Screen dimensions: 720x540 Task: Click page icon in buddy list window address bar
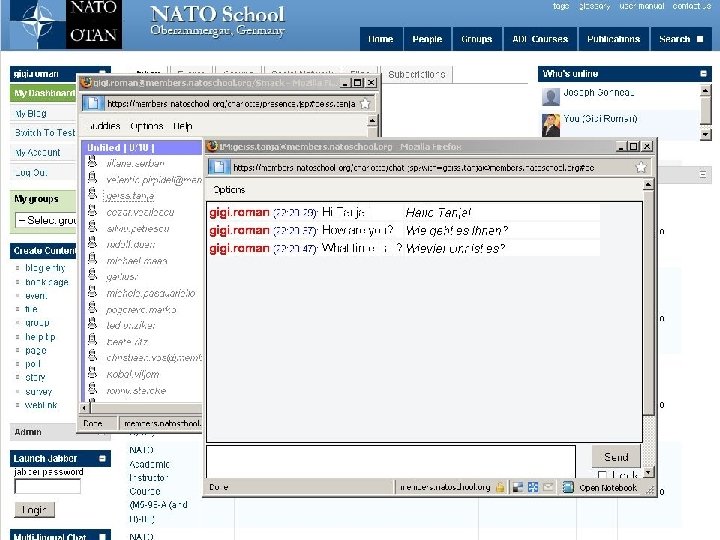click(x=93, y=104)
